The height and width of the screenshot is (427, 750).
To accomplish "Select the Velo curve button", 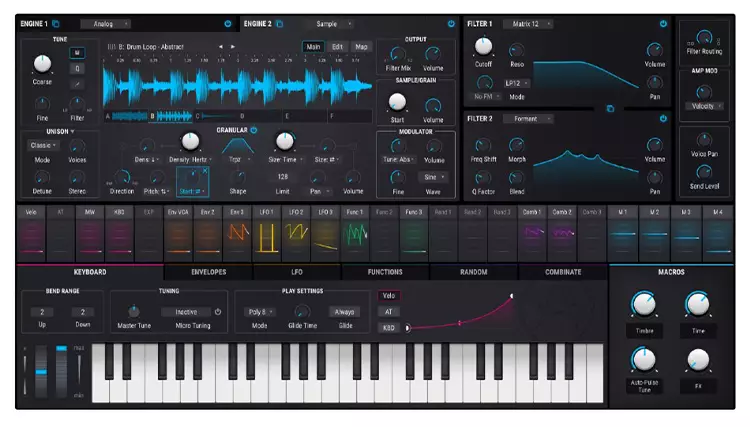I will (x=389, y=296).
